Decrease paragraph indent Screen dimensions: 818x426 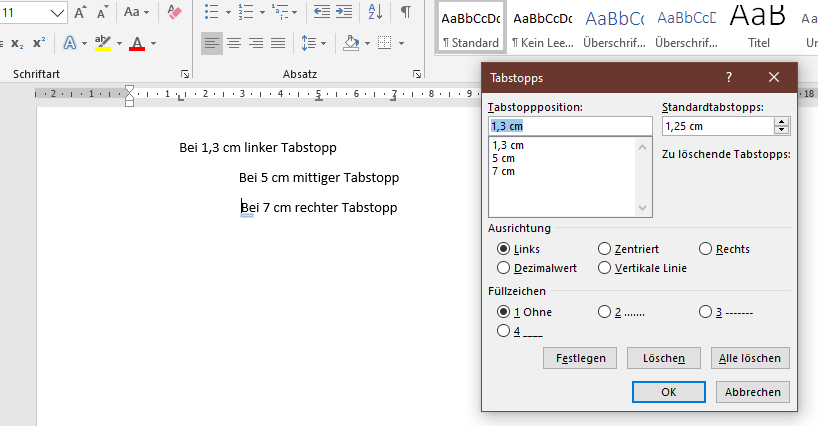(x=321, y=11)
